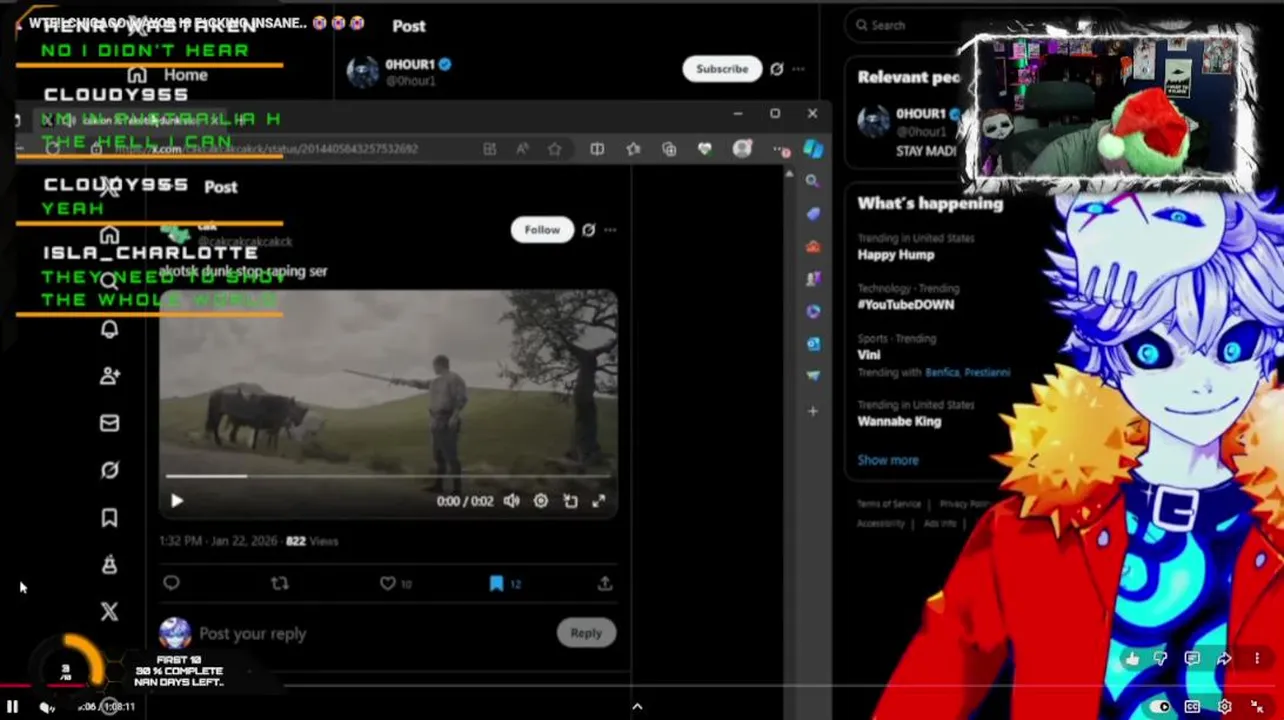
Task: Open X Notifications bell in sidebar
Action: point(110,329)
